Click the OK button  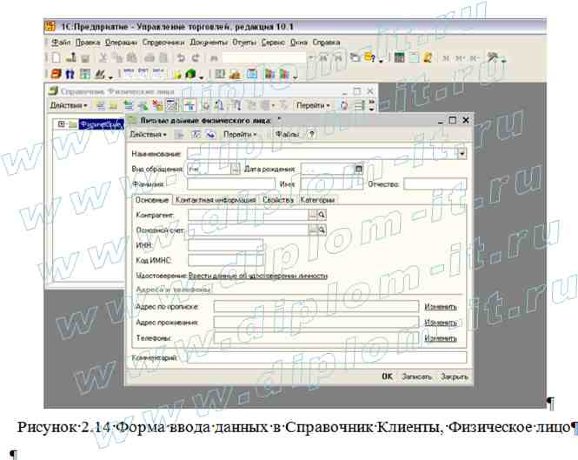point(387,376)
